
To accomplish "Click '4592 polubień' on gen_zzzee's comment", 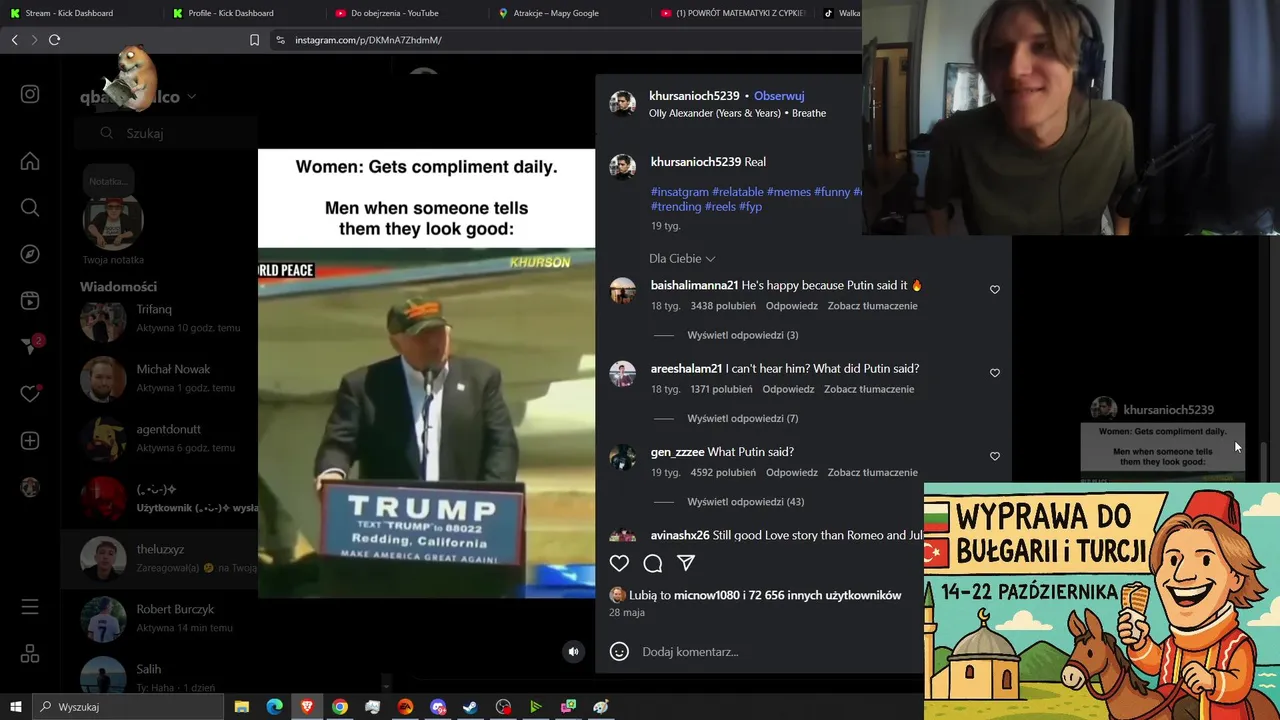I will pyautogui.click(x=723, y=472).
